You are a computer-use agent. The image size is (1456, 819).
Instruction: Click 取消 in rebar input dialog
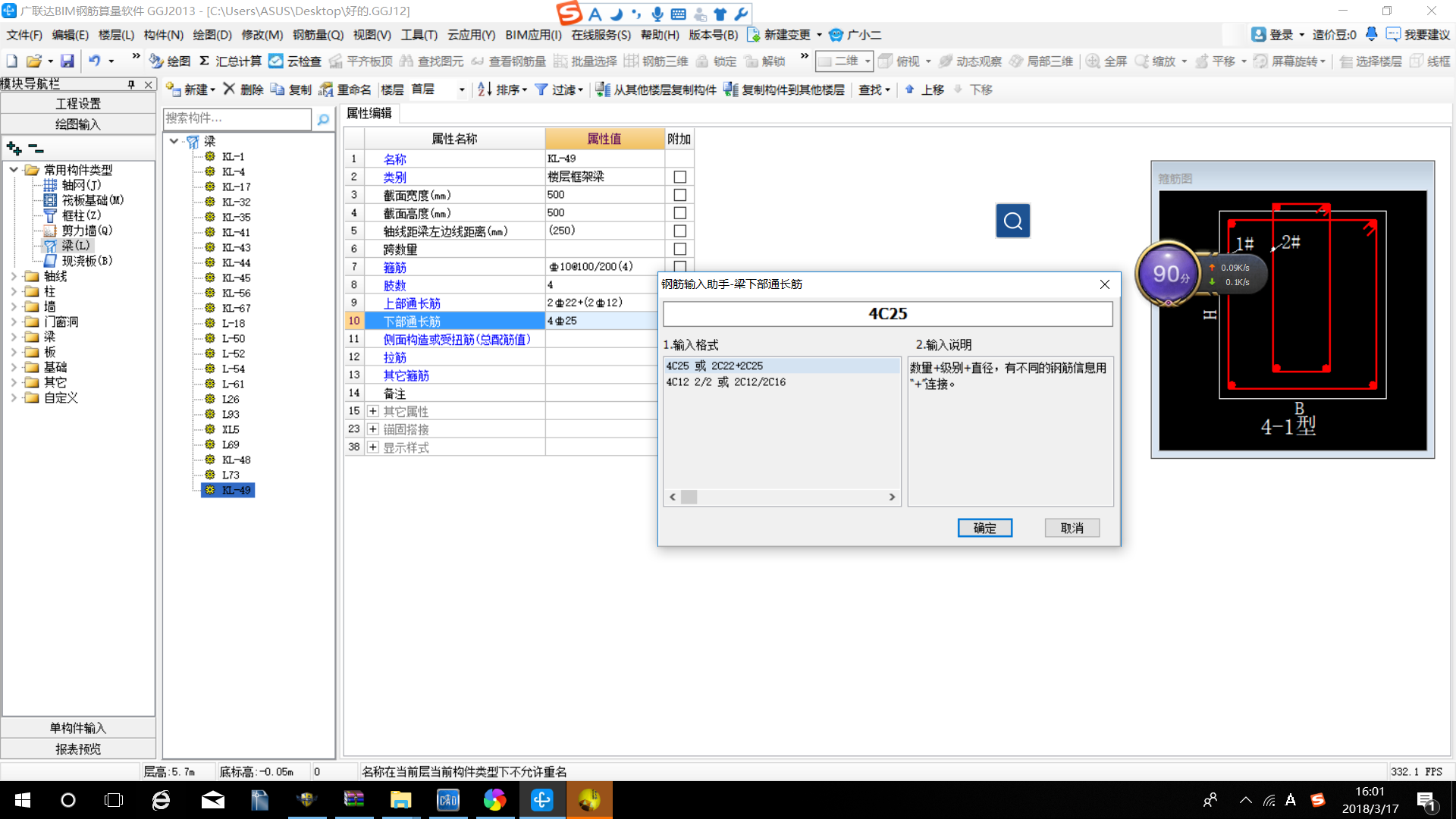[1072, 528]
